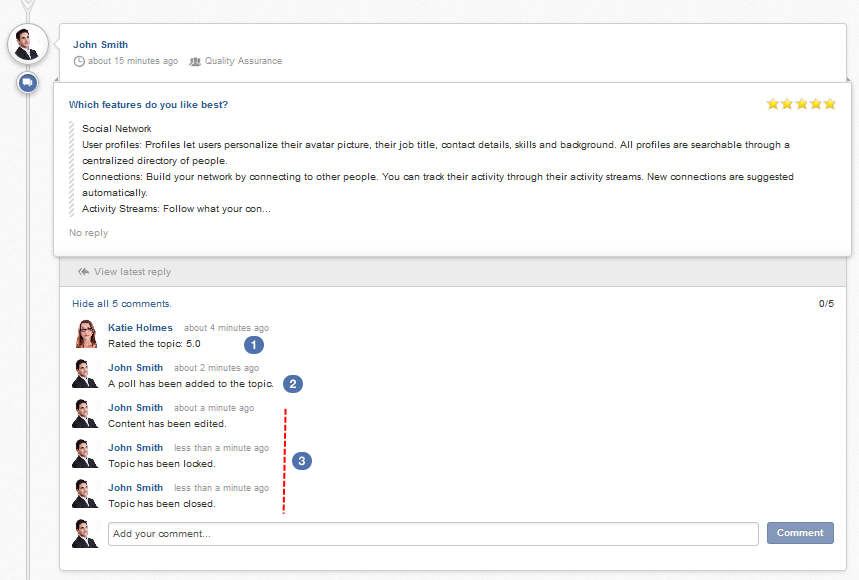The image size is (859, 580).
Task: Open Katie Holmes's profile link
Action: click(140, 328)
